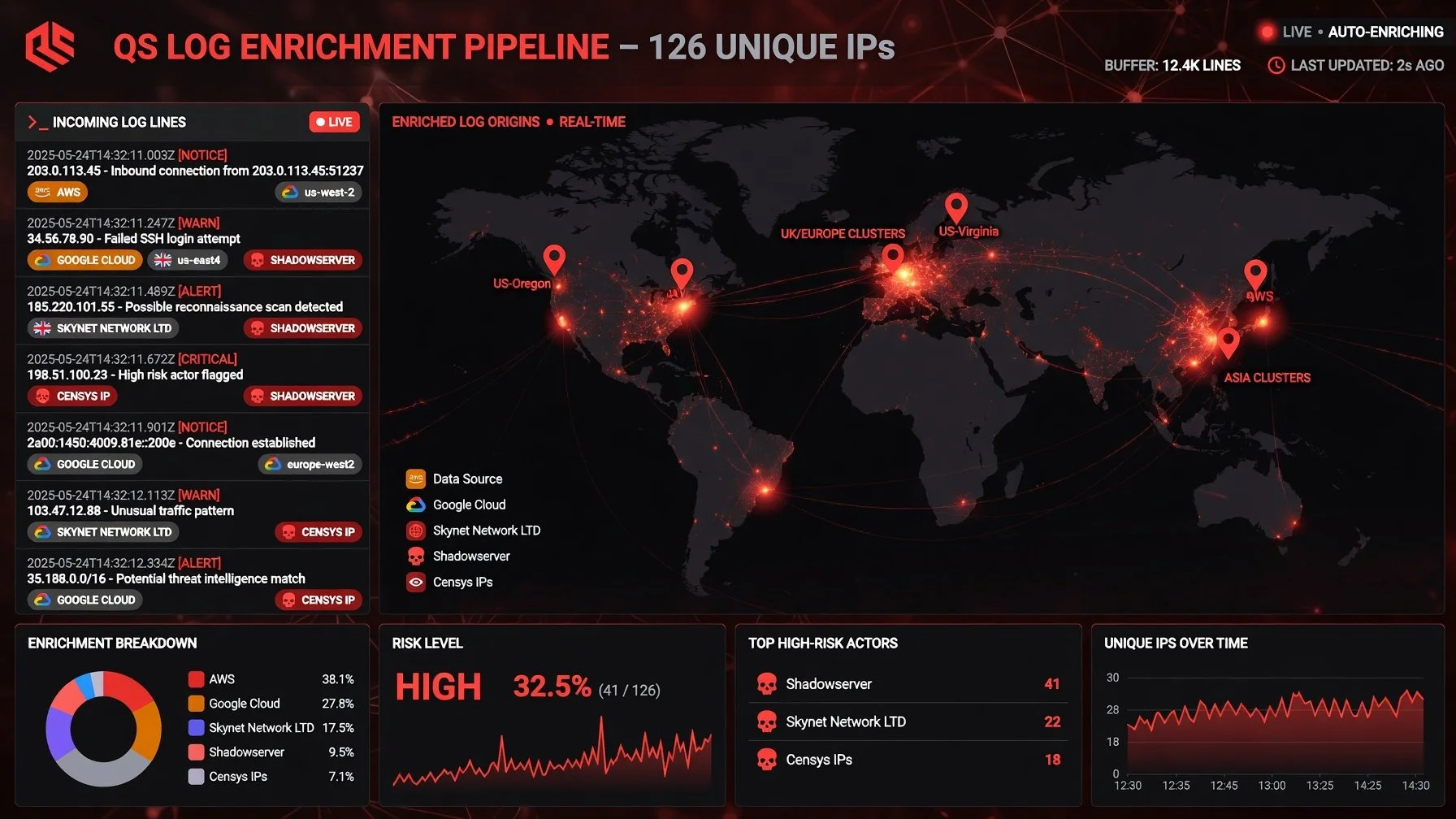The width and height of the screenshot is (1456, 819).
Task: Click the Google Cloud orange color swatch
Action: 196,704
